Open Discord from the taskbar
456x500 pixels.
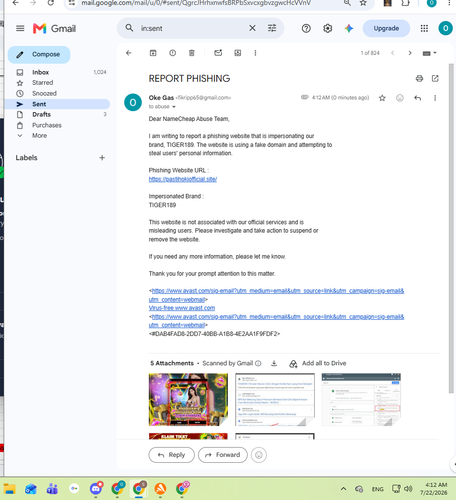point(96,489)
